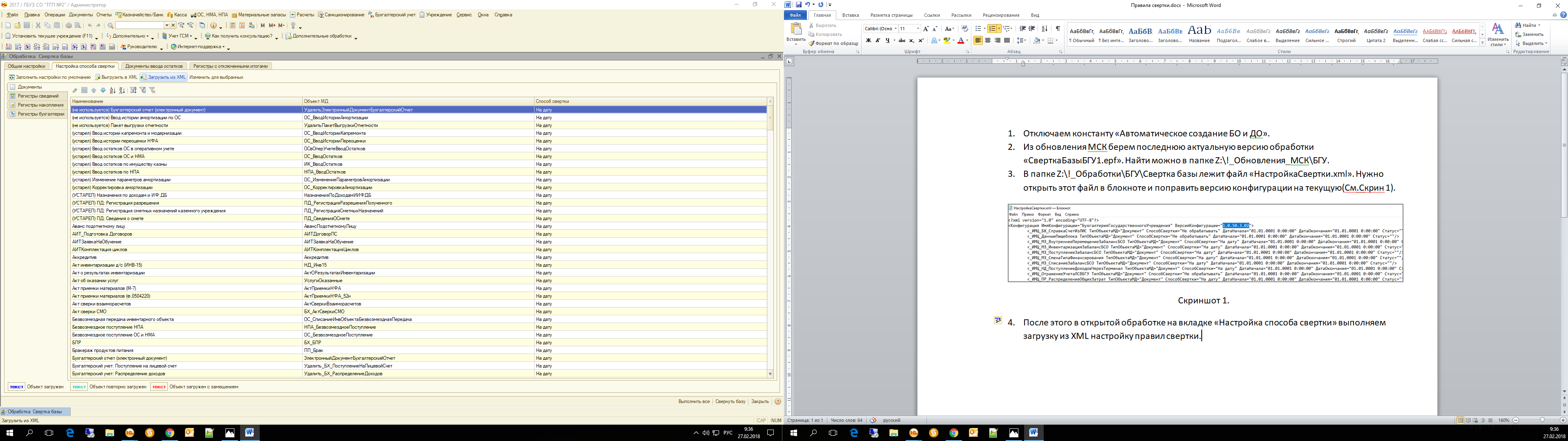Toggle numbered list button in Word
Image resolution: width=1568 pixels, height=441 pixels.
991,29
